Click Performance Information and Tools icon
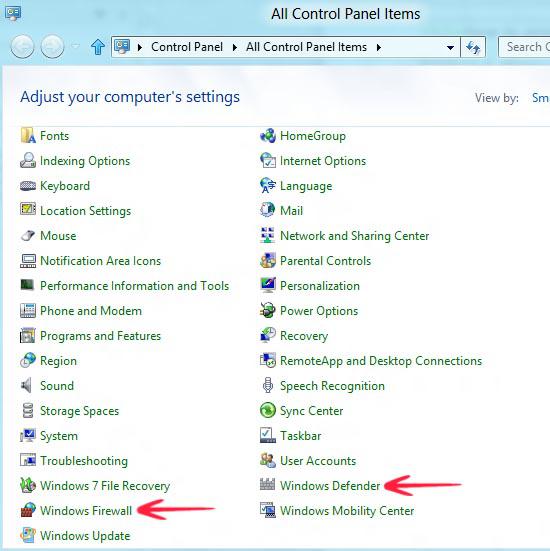The width and height of the screenshot is (550, 551). pyautogui.click(x=28, y=286)
